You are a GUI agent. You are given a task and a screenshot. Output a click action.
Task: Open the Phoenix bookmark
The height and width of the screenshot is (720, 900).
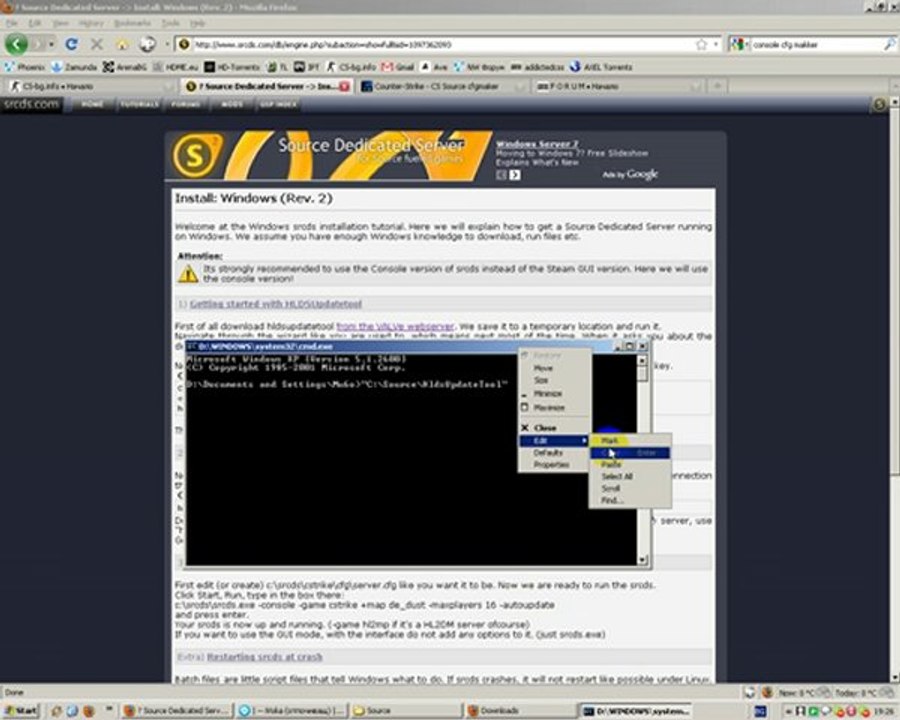[25, 67]
